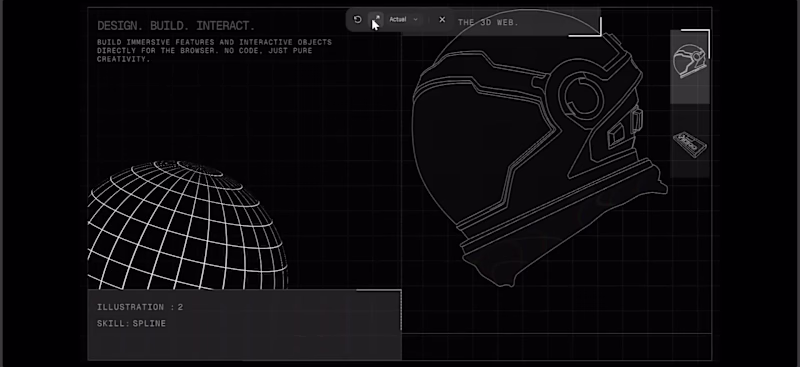Click the wireframe globe sphere
Image resolution: width=800 pixels, height=367 pixels.
pyautogui.click(x=187, y=226)
